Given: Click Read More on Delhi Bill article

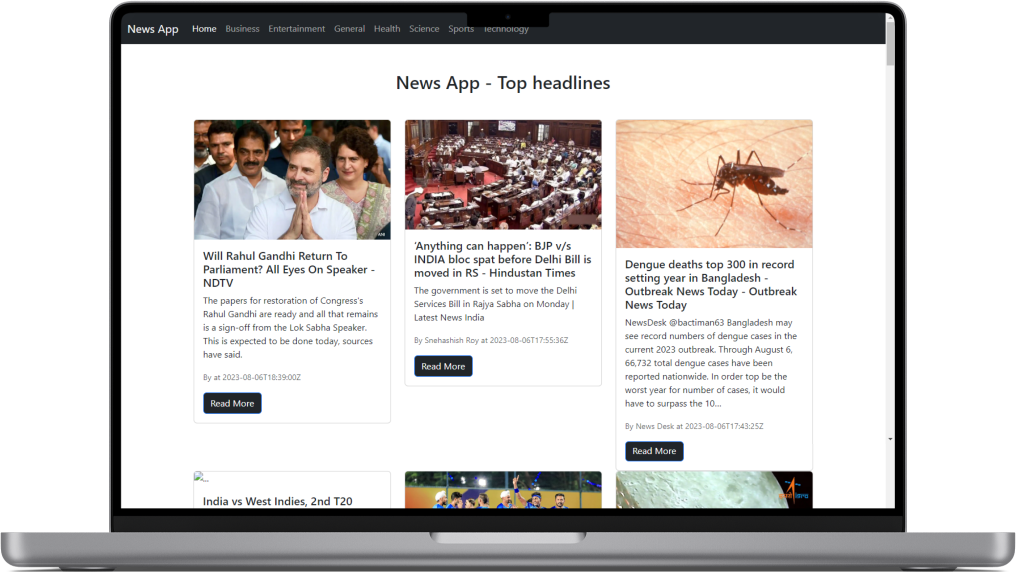Looking at the screenshot, I should [443, 366].
